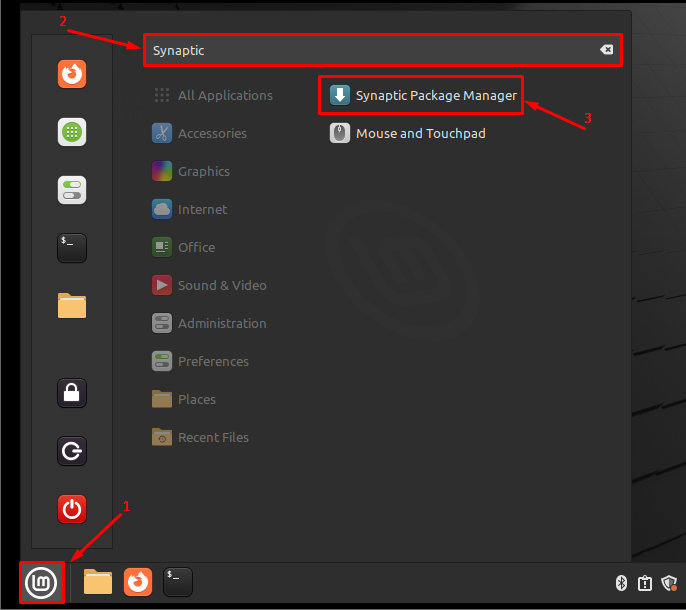Launch Software Manager from the favorites sidebar

tap(72, 131)
